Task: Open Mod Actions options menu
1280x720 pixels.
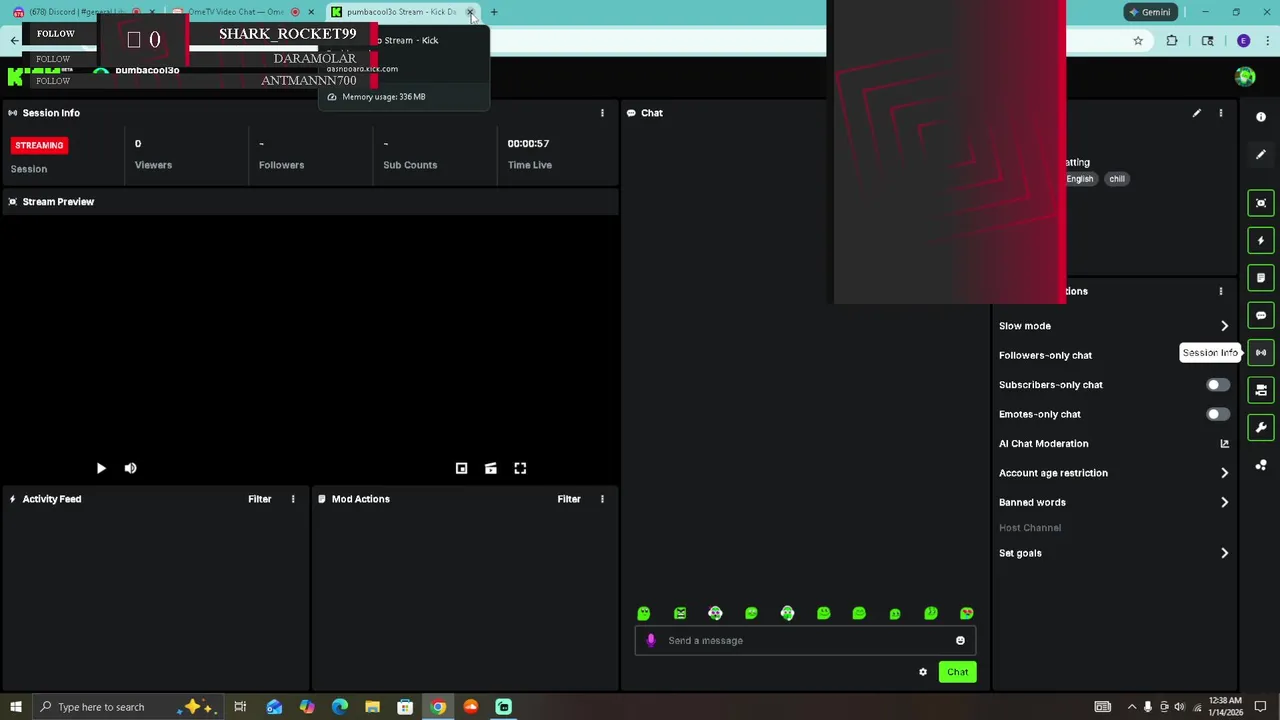Action: (x=602, y=499)
